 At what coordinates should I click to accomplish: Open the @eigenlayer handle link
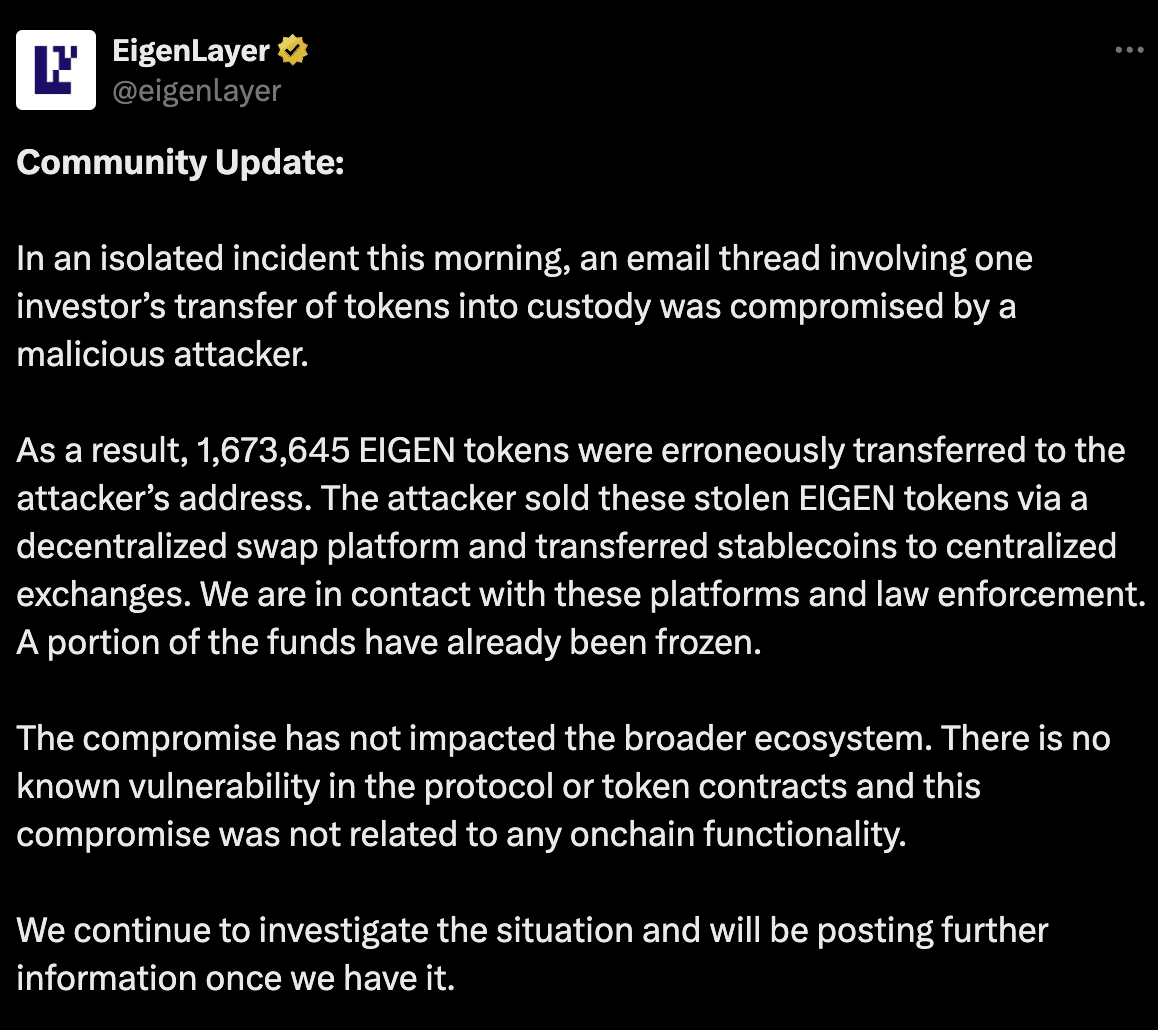[196, 91]
